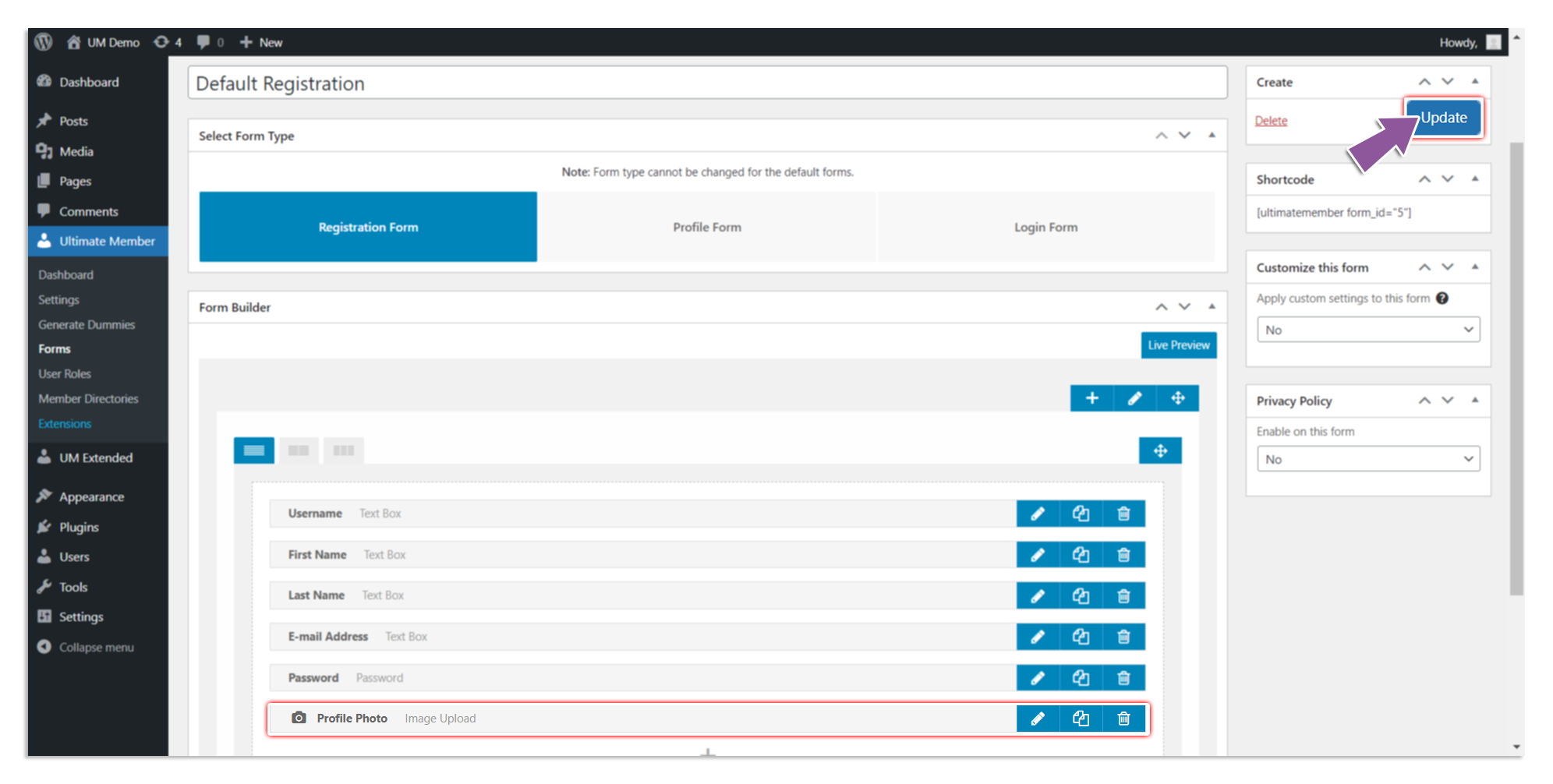This screenshot has height=784, width=1553.
Task: Open the Comments menu
Action: tap(88, 211)
